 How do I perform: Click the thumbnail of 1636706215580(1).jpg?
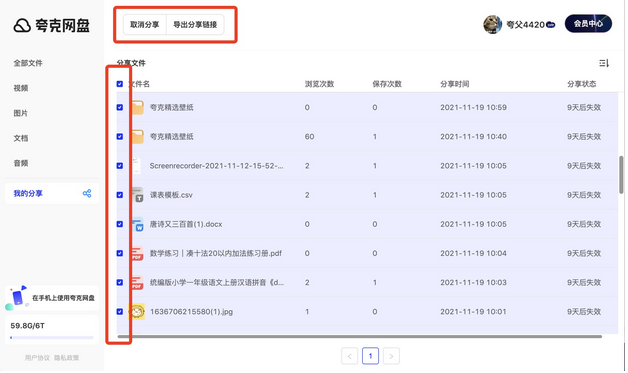click(137, 312)
